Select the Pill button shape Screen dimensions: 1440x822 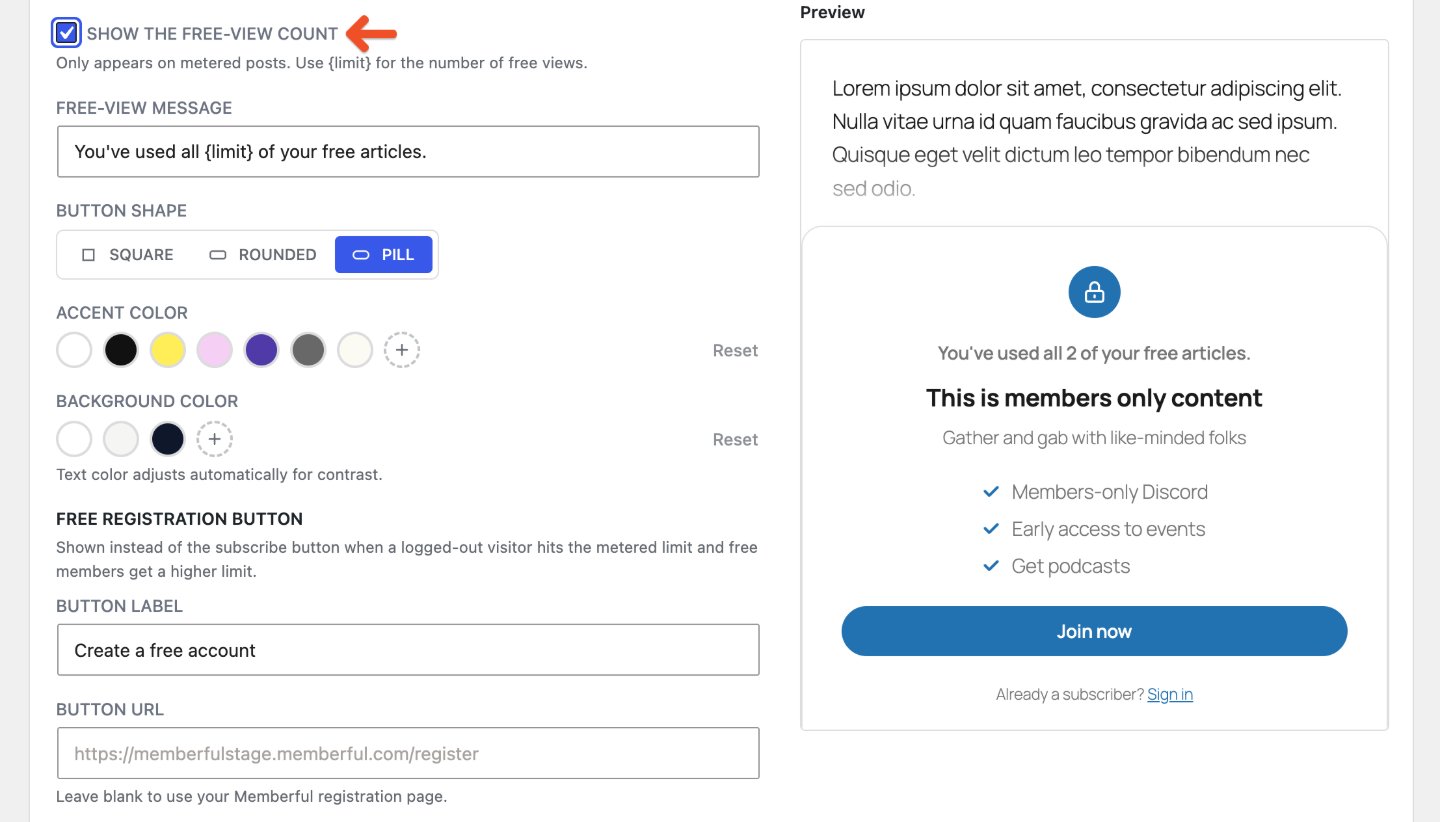(x=384, y=255)
